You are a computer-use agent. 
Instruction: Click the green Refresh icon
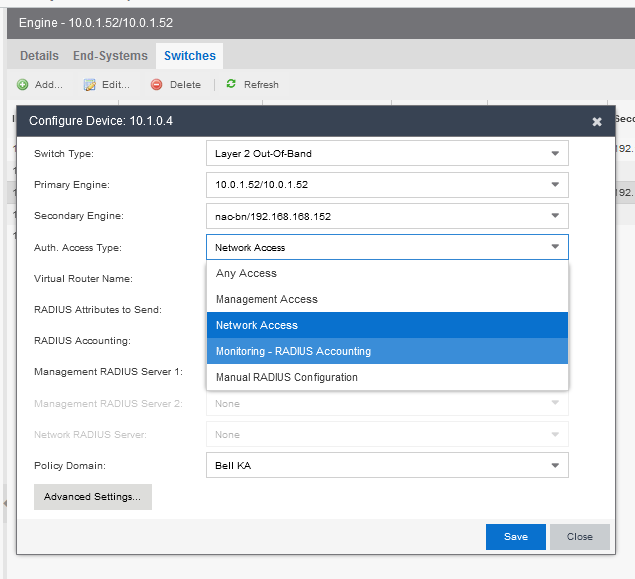pos(232,85)
